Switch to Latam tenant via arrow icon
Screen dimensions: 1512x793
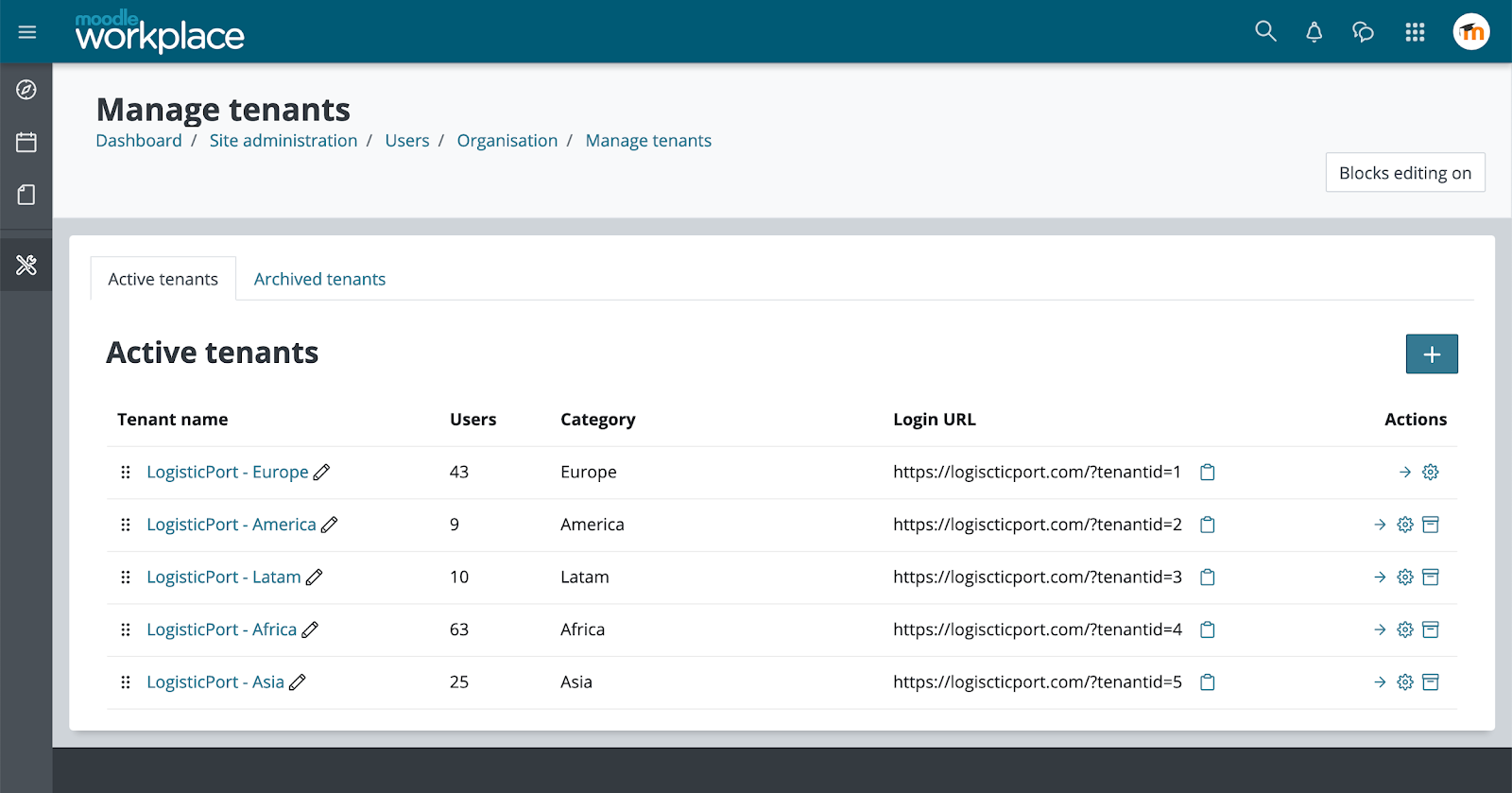[x=1380, y=577]
